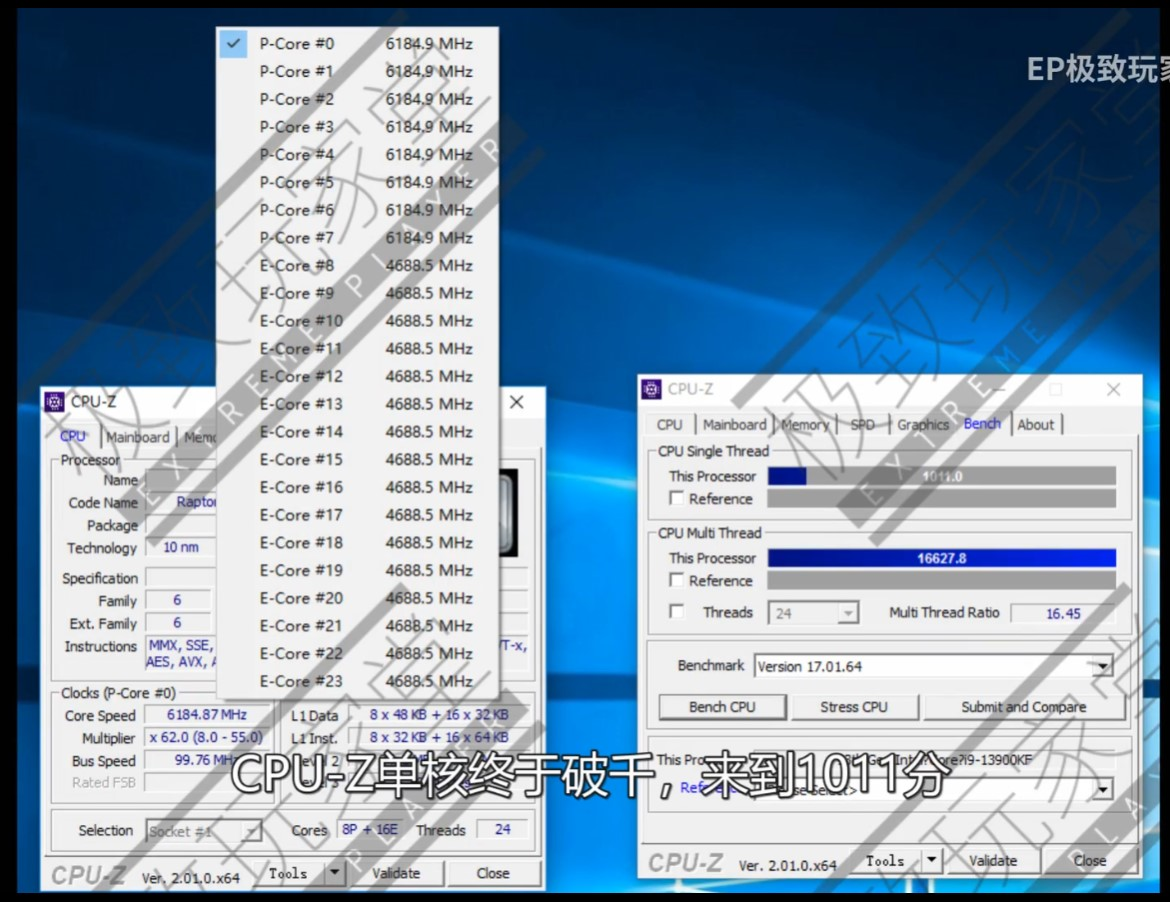The image size is (1170, 902).
Task: Expand Tools arrow in Bench window
Action: (x=931, y=860)
